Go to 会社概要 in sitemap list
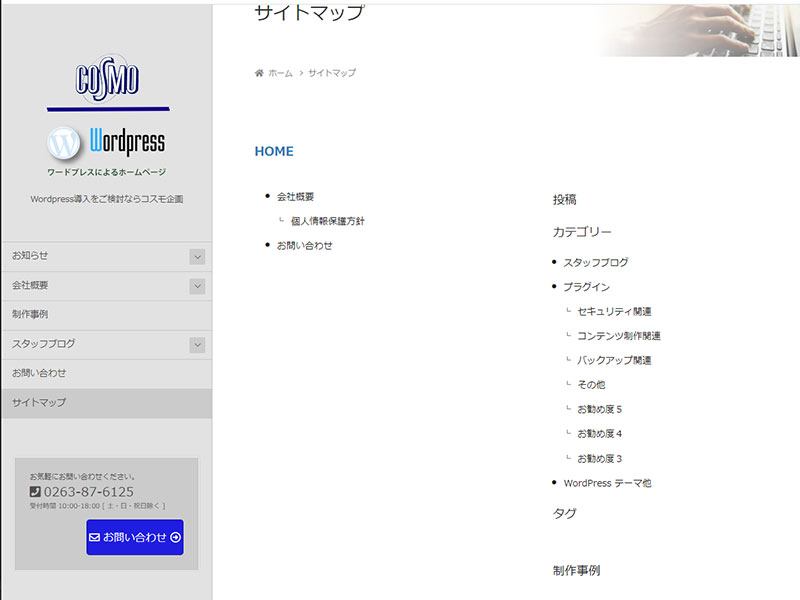800x600 pixels. [302, 197]
